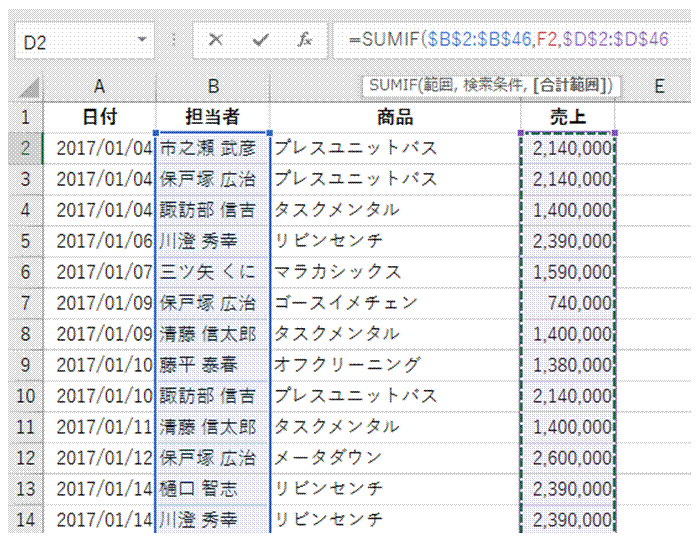Select date 2017/01/12 cell
The height and width of the screenshot is (538, 698).
tap(100, 458)
